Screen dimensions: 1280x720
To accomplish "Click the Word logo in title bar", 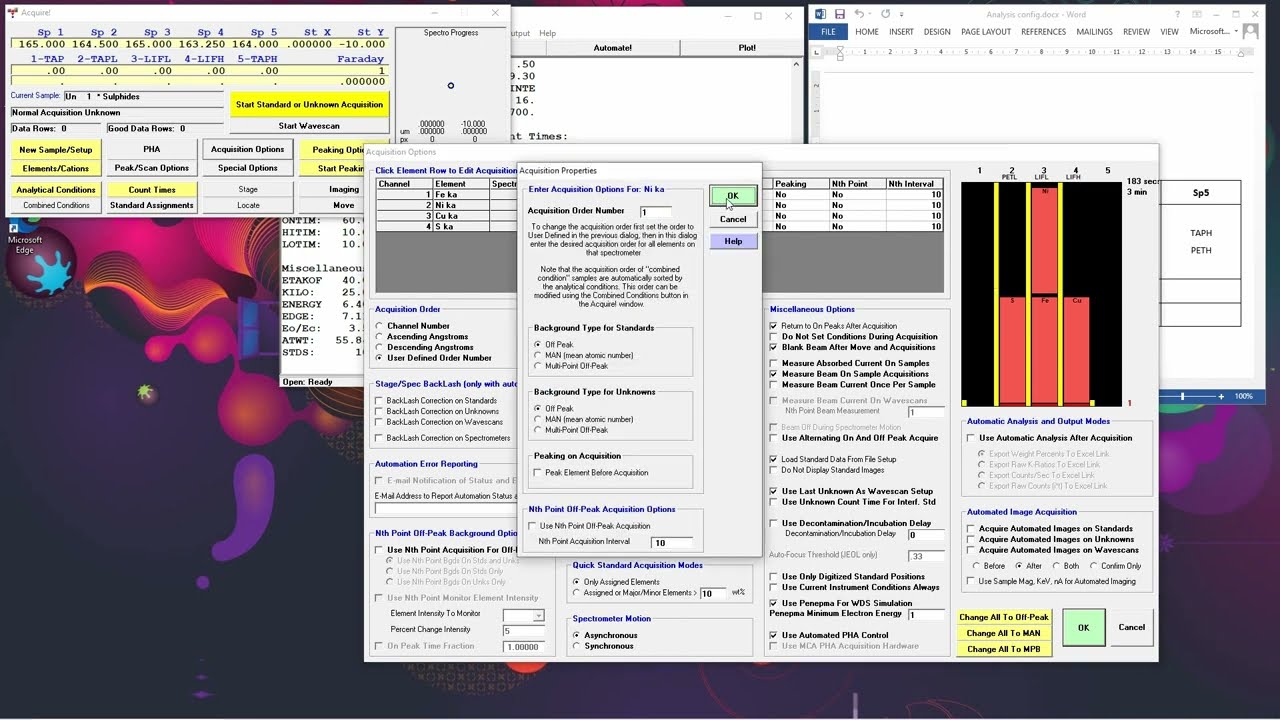I will (820, 14).
